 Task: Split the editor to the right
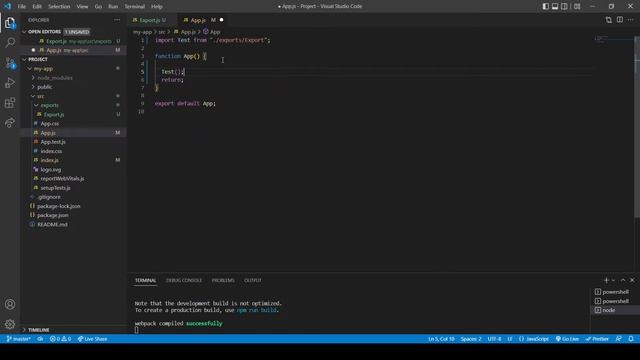point(620,20)
